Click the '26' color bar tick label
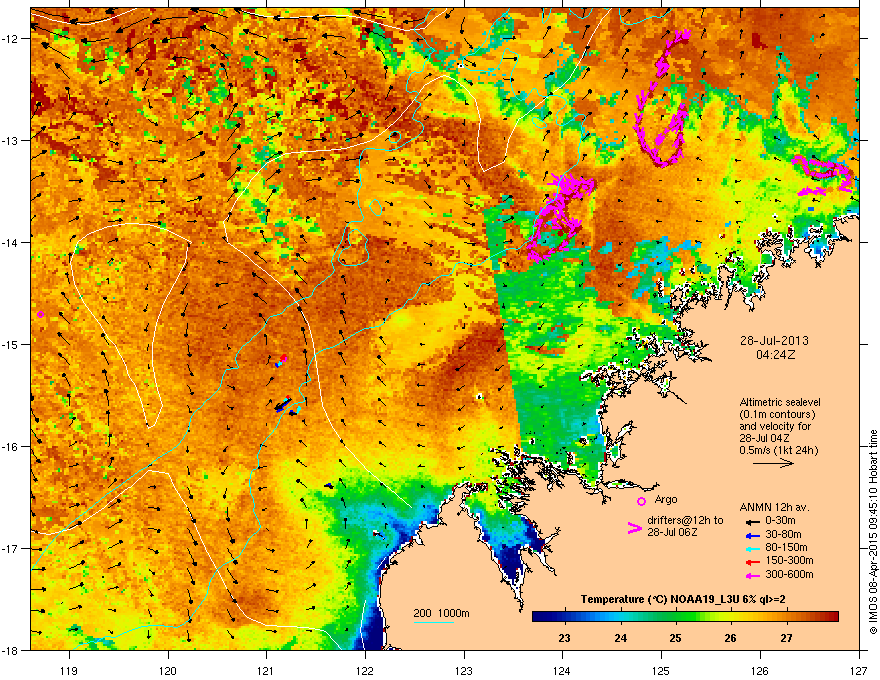The image size is (880, 680). (x=730, y=638)
